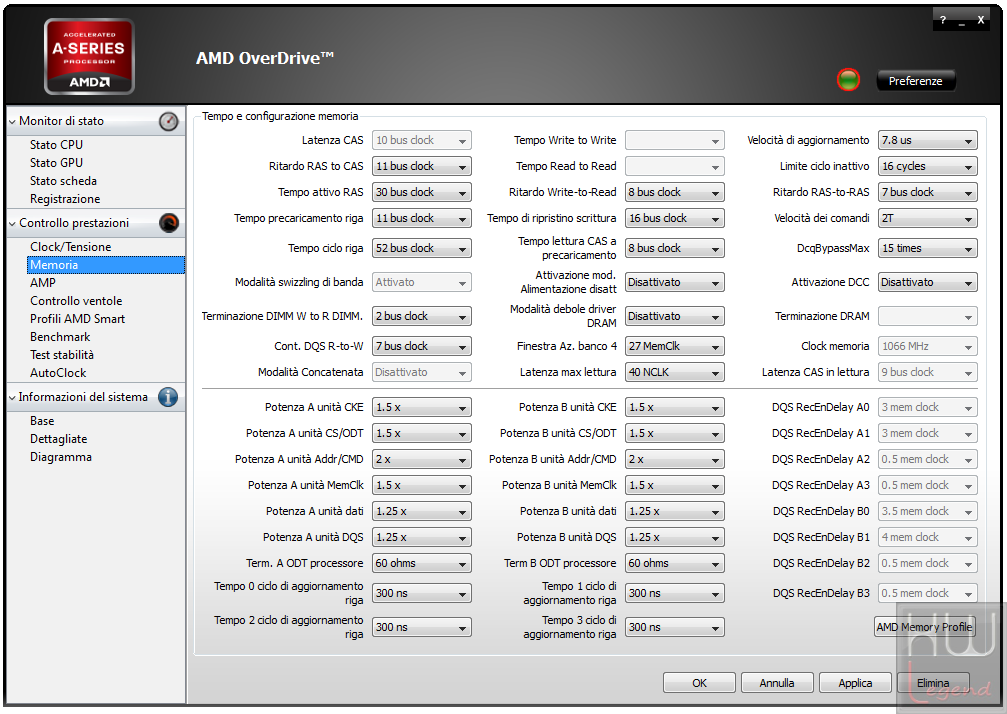Open the Preferenze button
This screenshot has width=1007, height=714.
click(915, 81)
